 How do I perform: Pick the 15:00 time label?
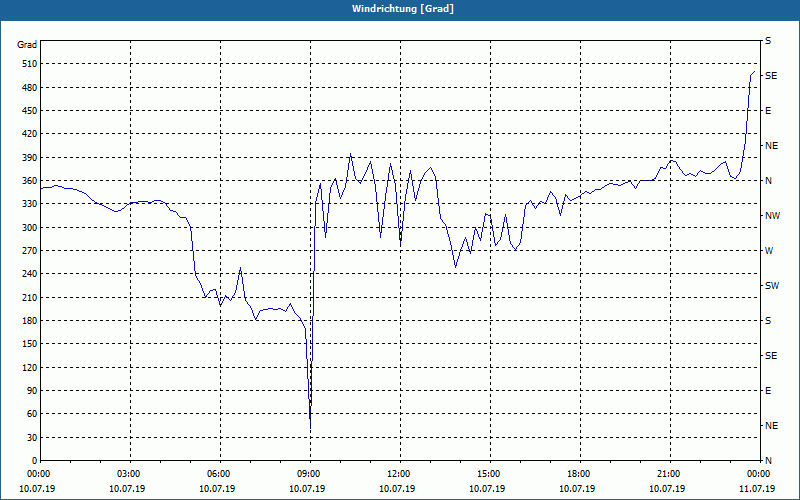point(487,474)
